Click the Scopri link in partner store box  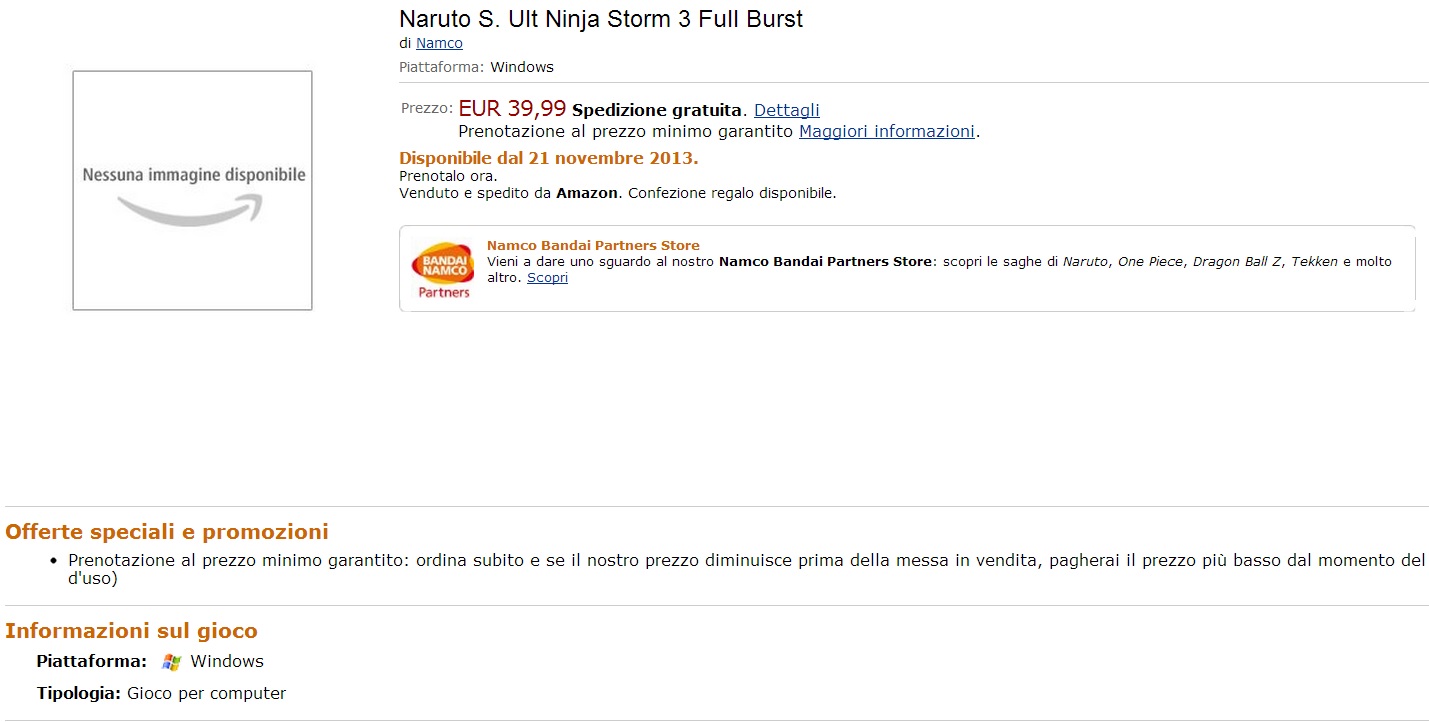pyautogui.click(x=547, y=278)
